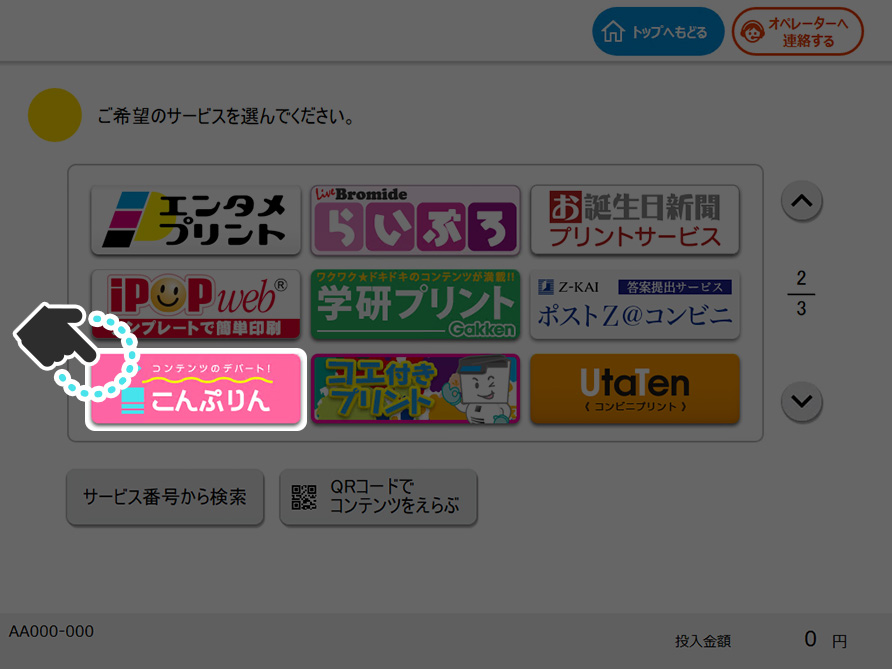Select the 学研プリント Gakken tile
Image resolution: width=892 pixels, height=669 pixels.
415,304
